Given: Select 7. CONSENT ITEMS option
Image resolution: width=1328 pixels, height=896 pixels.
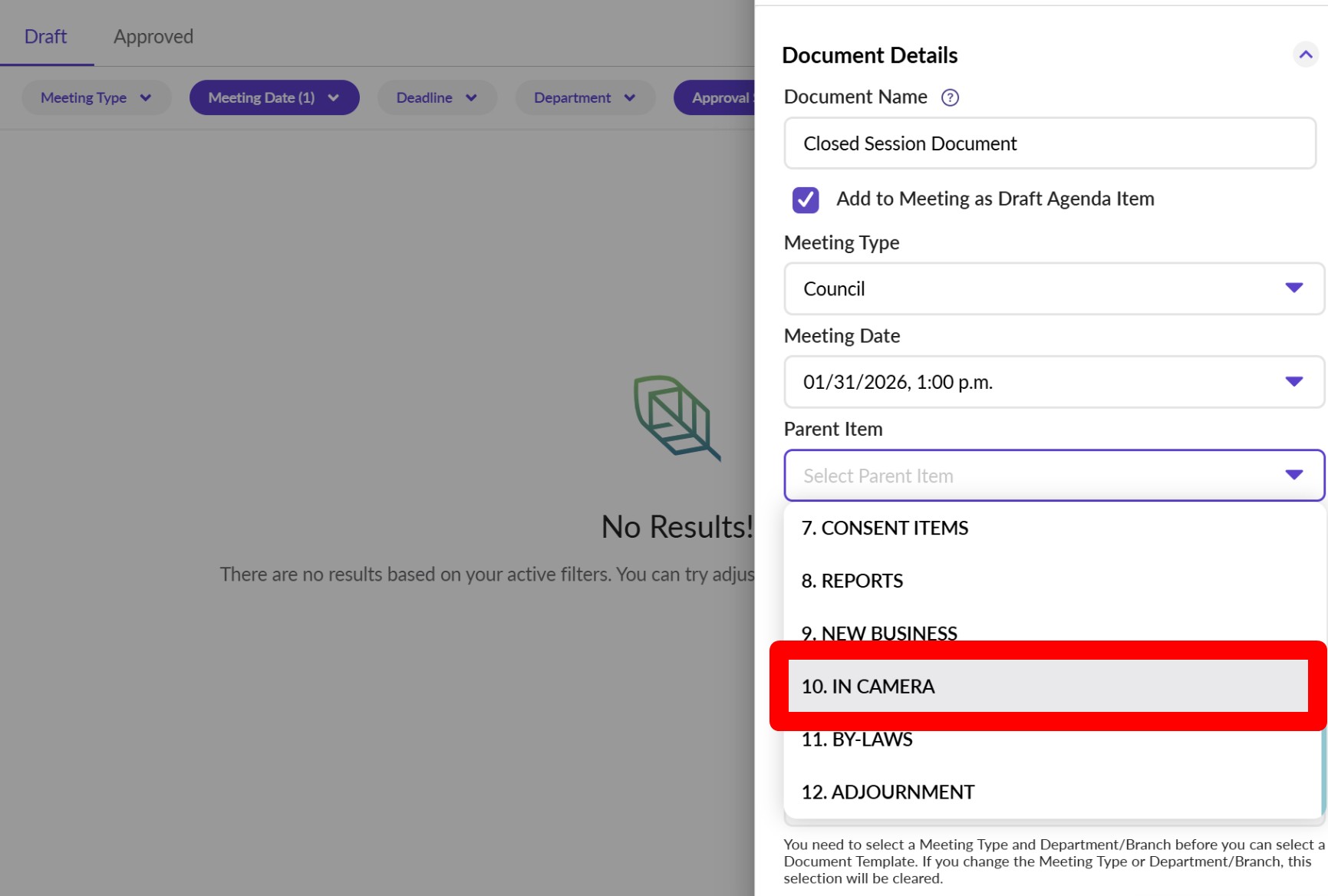Looking at the screenshot, I should [x=885, y=529].
